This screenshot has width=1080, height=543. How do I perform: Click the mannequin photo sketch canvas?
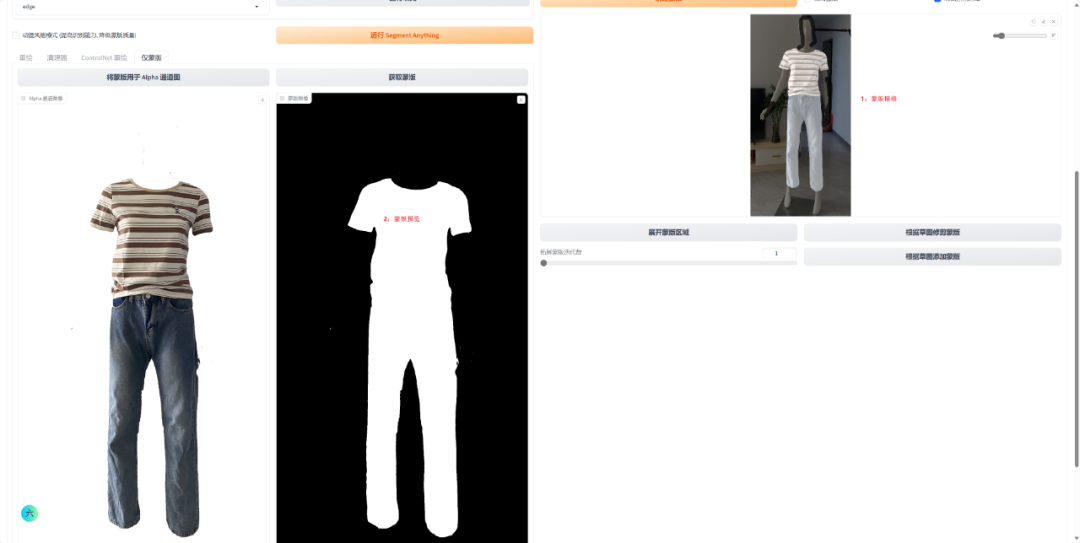point(800,115)
